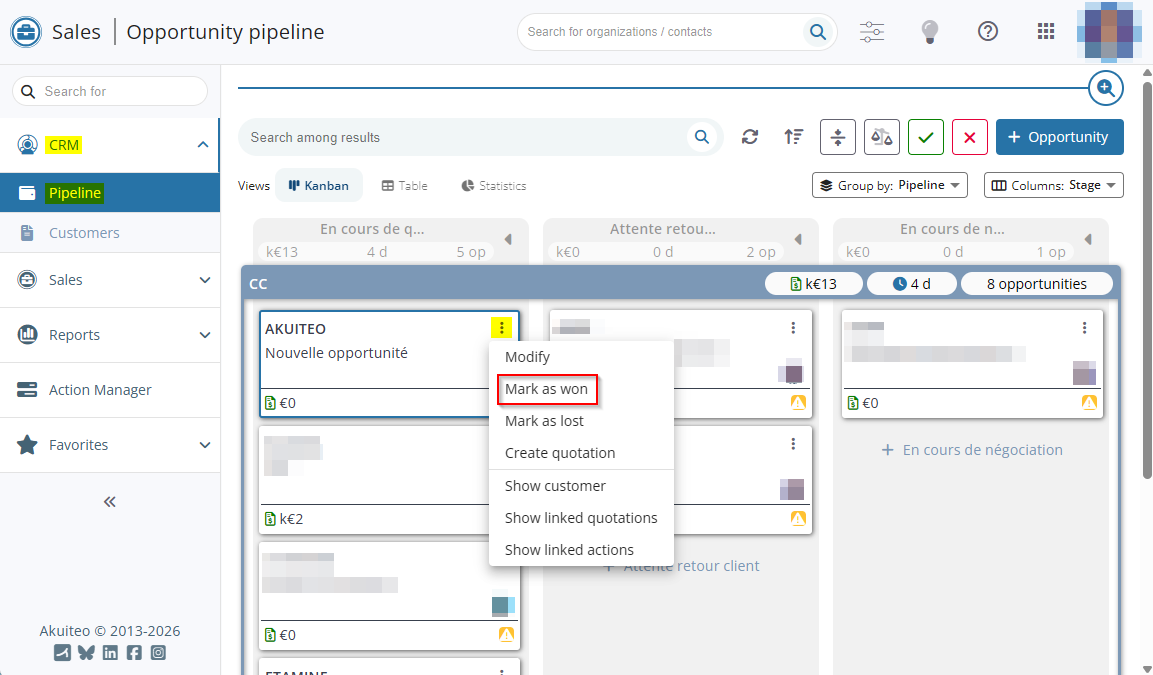Open the Columns: Stage dropdown

coord(1053,185)
